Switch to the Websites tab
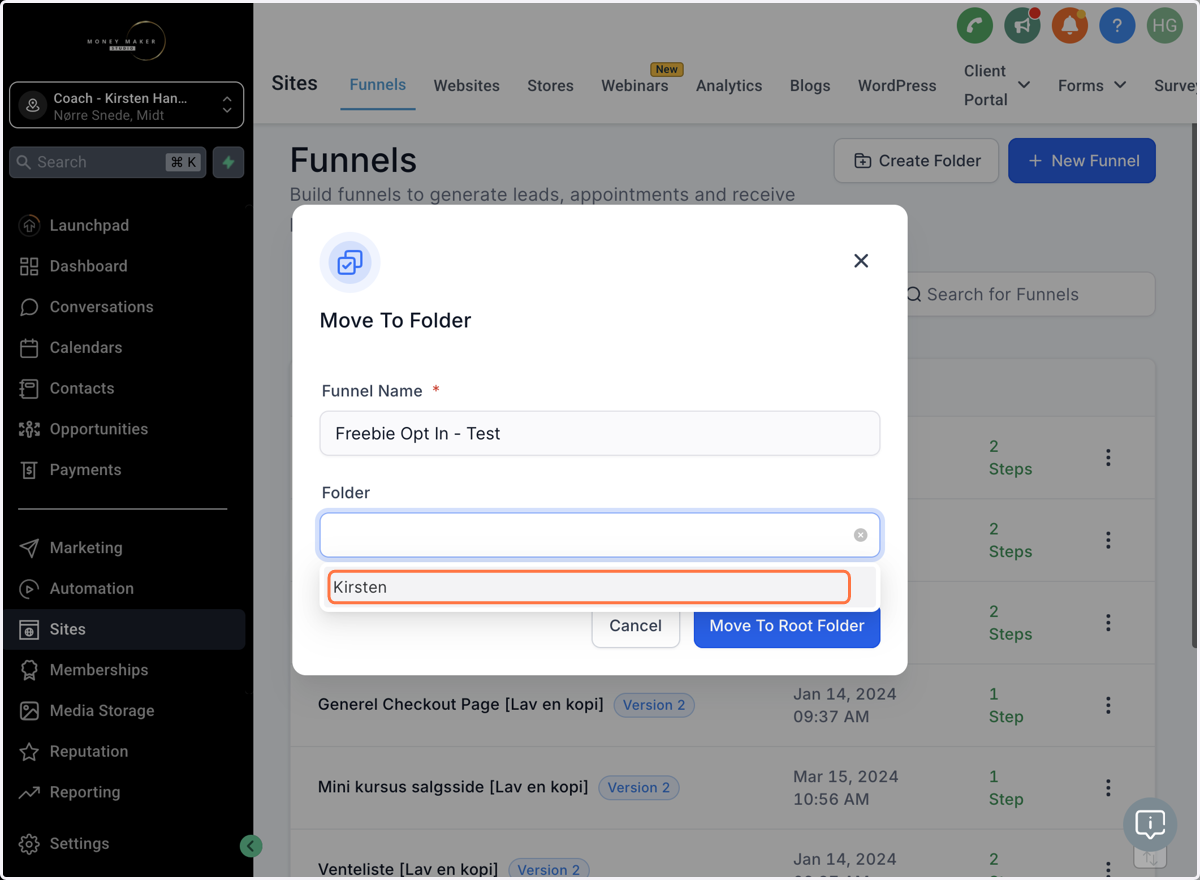1200x880 pixels. pyautogui.click(x=466, y=86)
